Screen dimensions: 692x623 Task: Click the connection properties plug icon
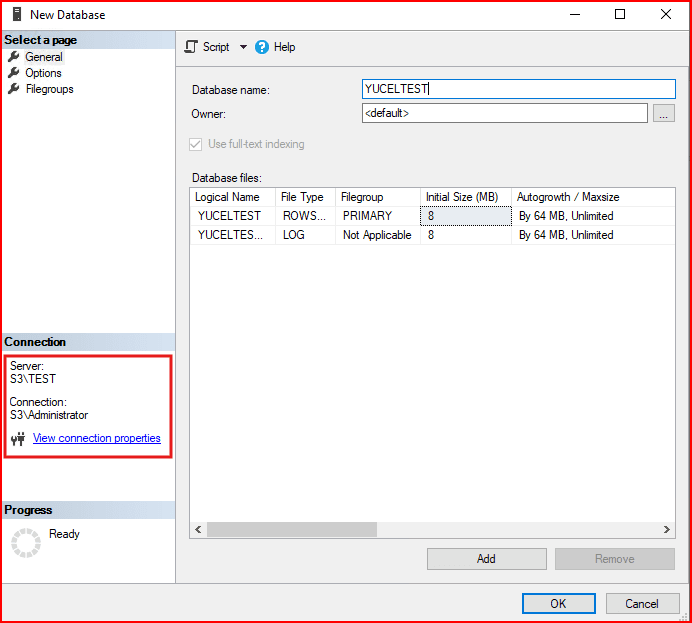point(17,439)
